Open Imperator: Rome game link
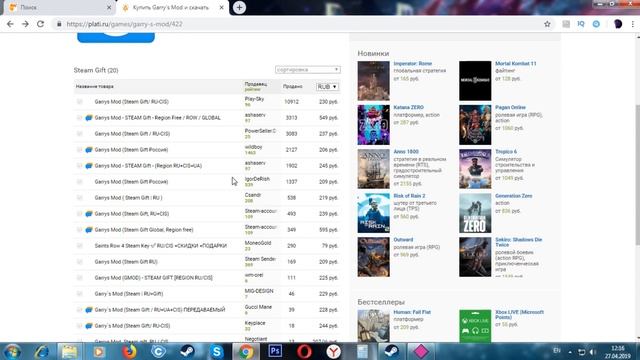Image resolution: width=640 pixels, height=360 pixels. point(413,64)
